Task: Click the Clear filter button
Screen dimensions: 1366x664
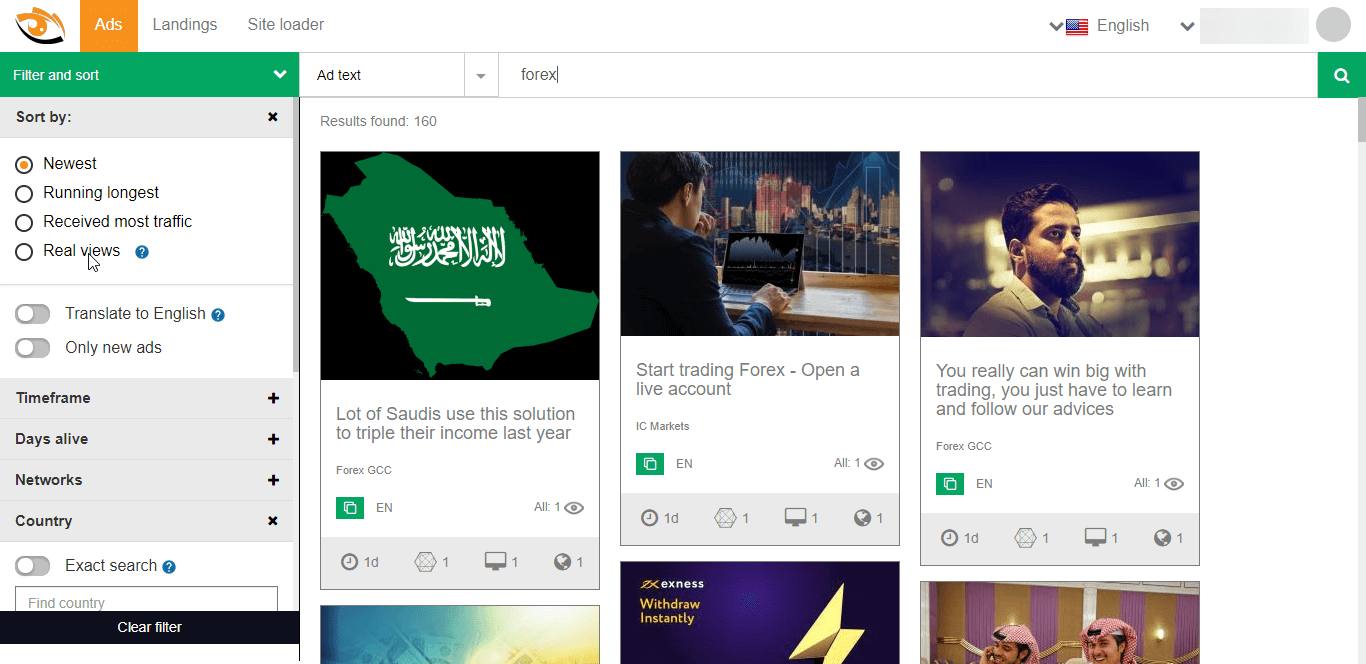Action: point(150,628)
